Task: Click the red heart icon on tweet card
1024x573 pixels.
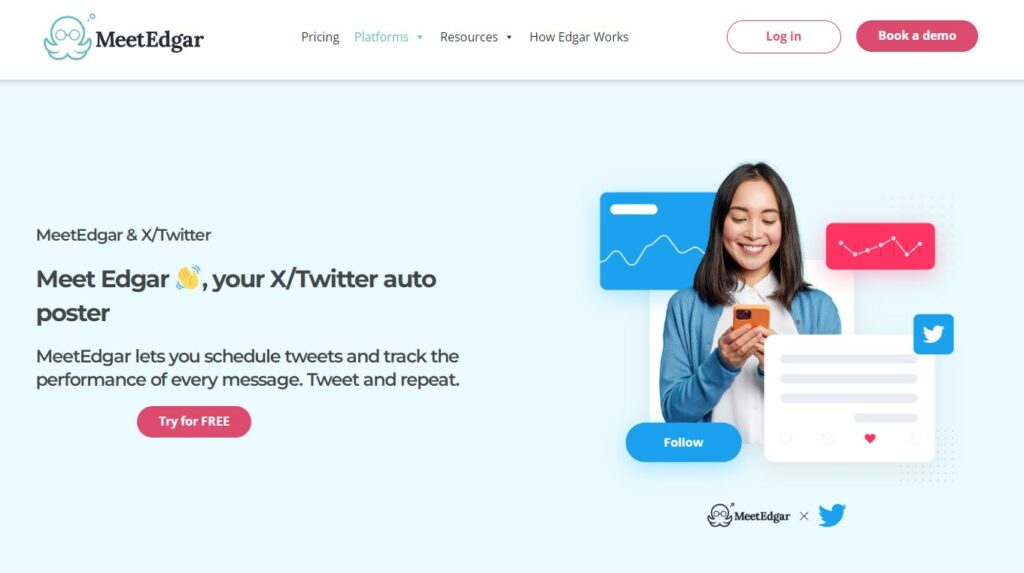Action: click(870, 438)
